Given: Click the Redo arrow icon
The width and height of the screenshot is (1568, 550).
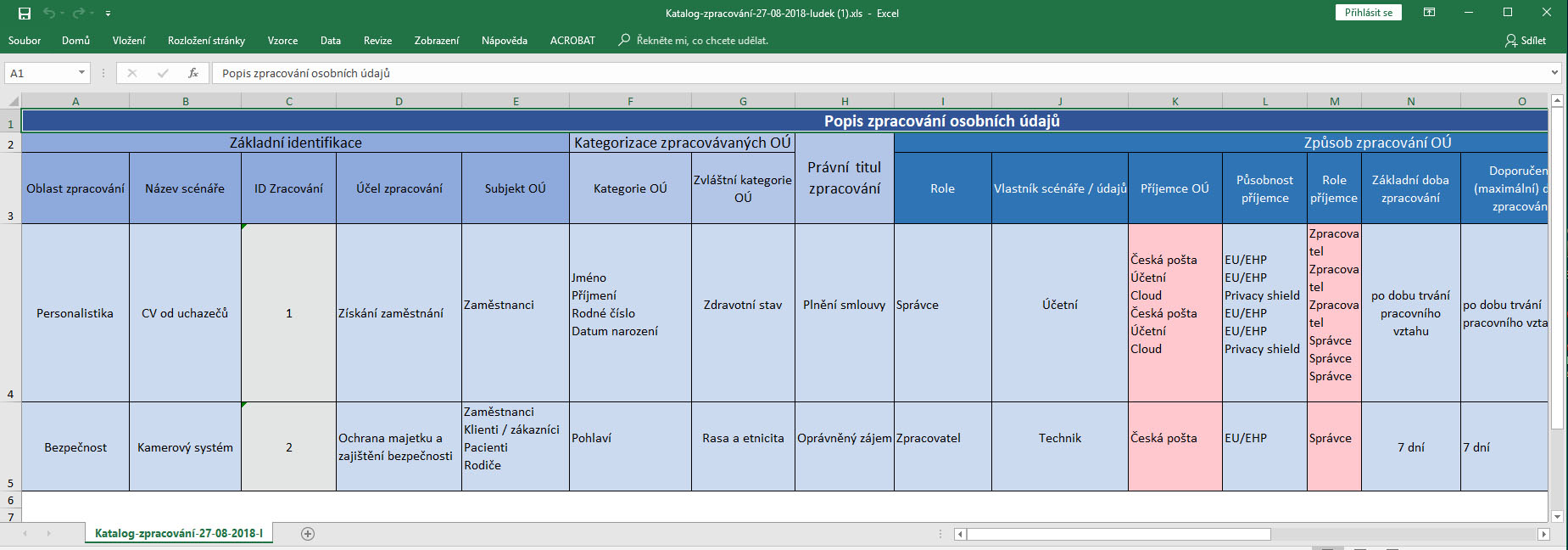Looking at the screenshot, I should pyautogui.click(x=78, y=14).
